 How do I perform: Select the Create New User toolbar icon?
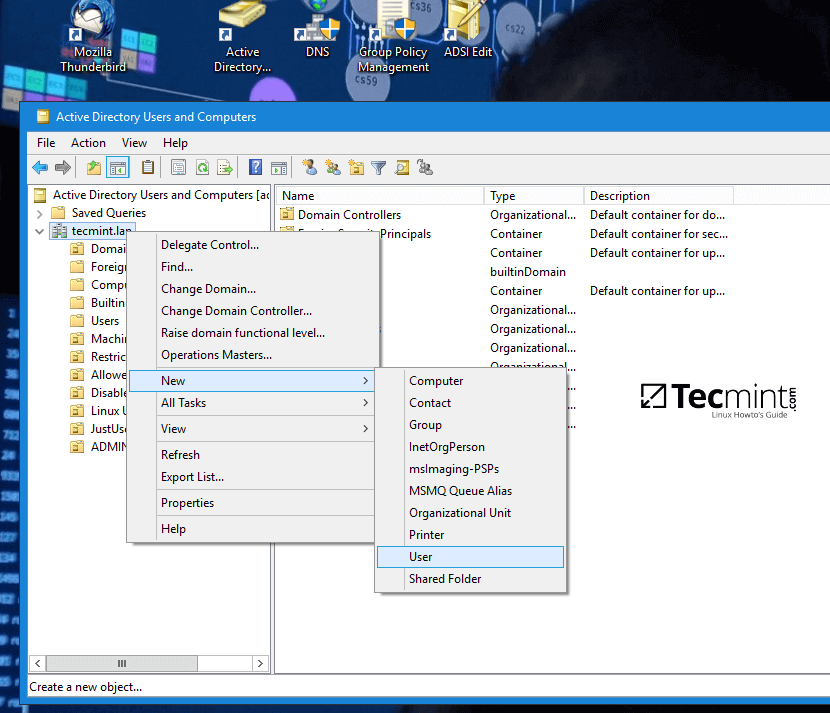click(311, 167)
